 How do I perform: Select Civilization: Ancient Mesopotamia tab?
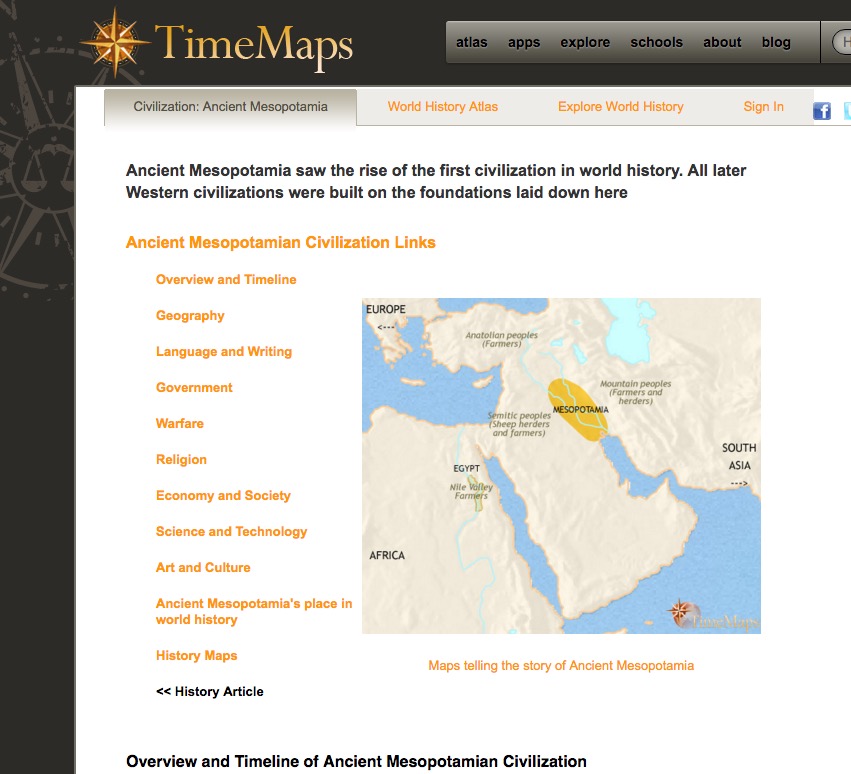pyautogui.click(x=231, y=107)
